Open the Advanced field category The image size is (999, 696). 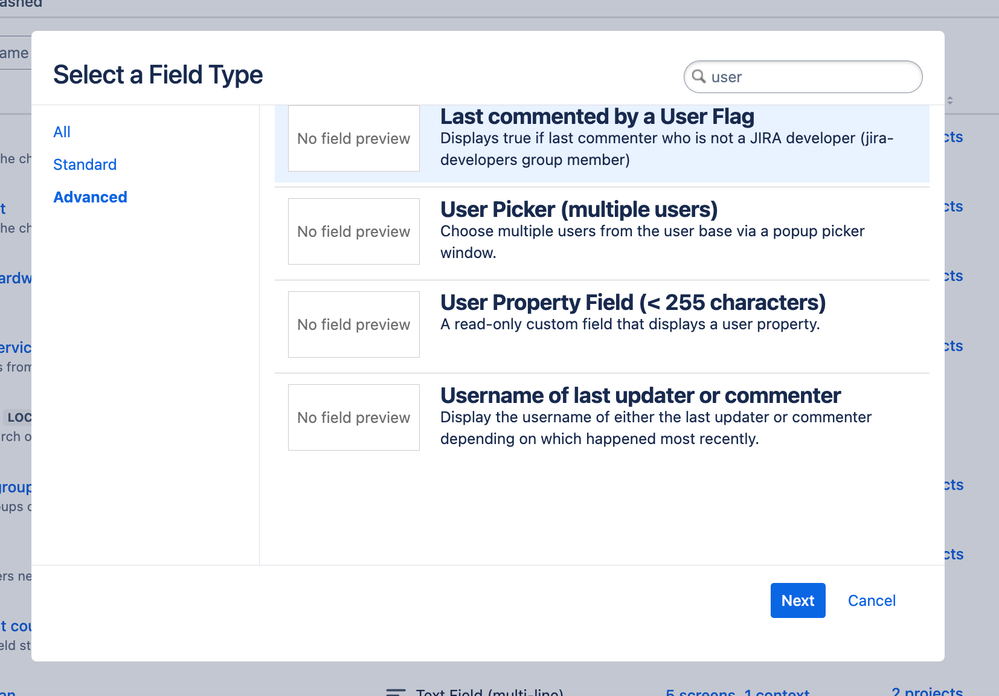[90, 197]
